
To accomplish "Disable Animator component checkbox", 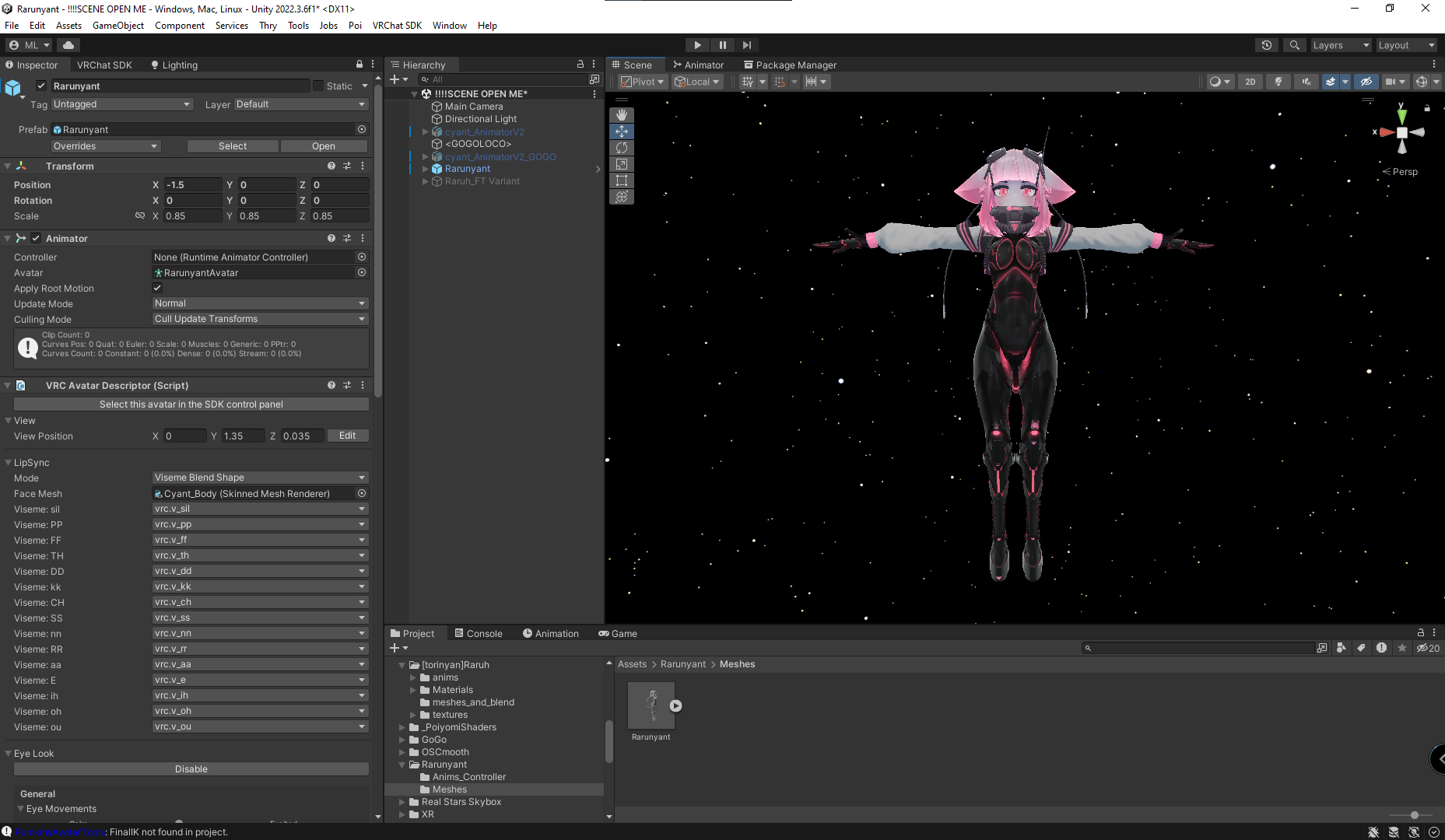I will point(36,238).
